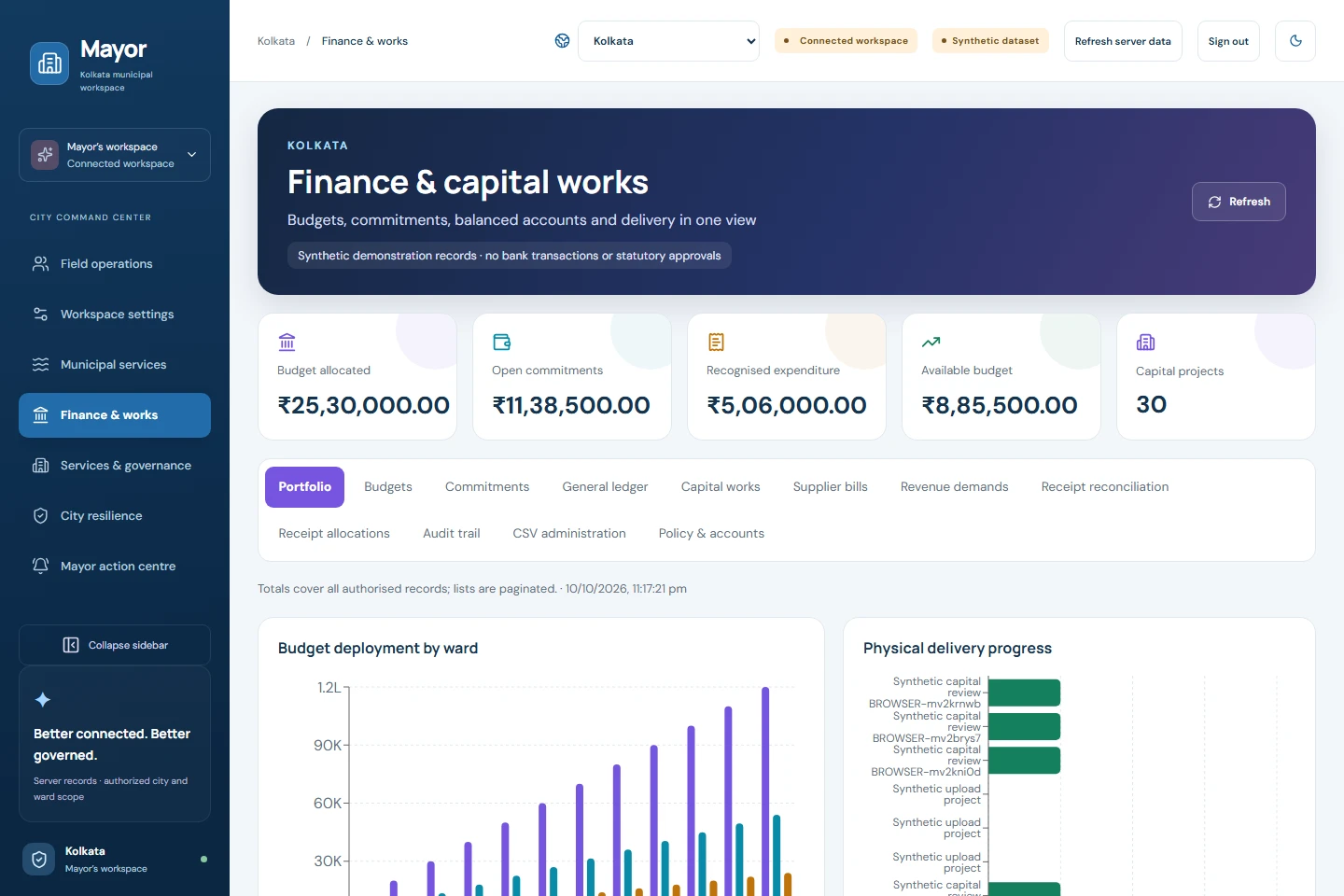
Task: Go to Municipal services section
Action: pyautogui.click(x=115, y=365)
